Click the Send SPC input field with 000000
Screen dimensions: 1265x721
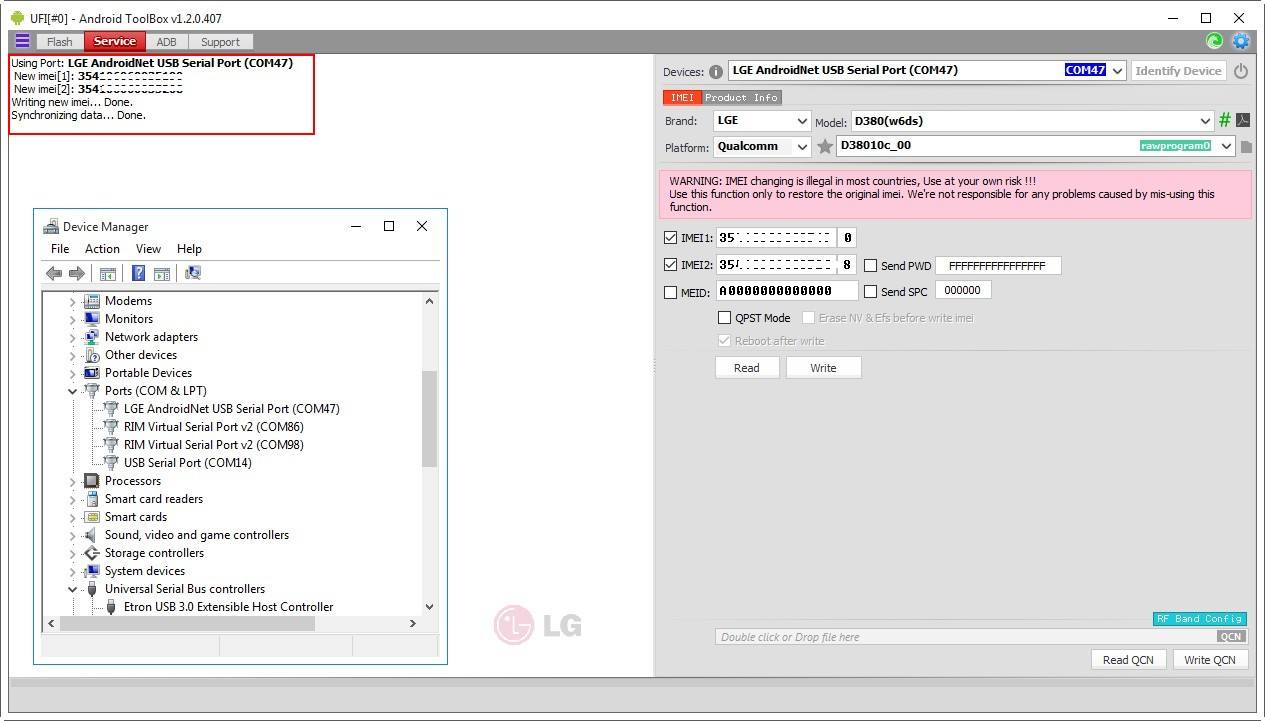[x=963, y=290]
